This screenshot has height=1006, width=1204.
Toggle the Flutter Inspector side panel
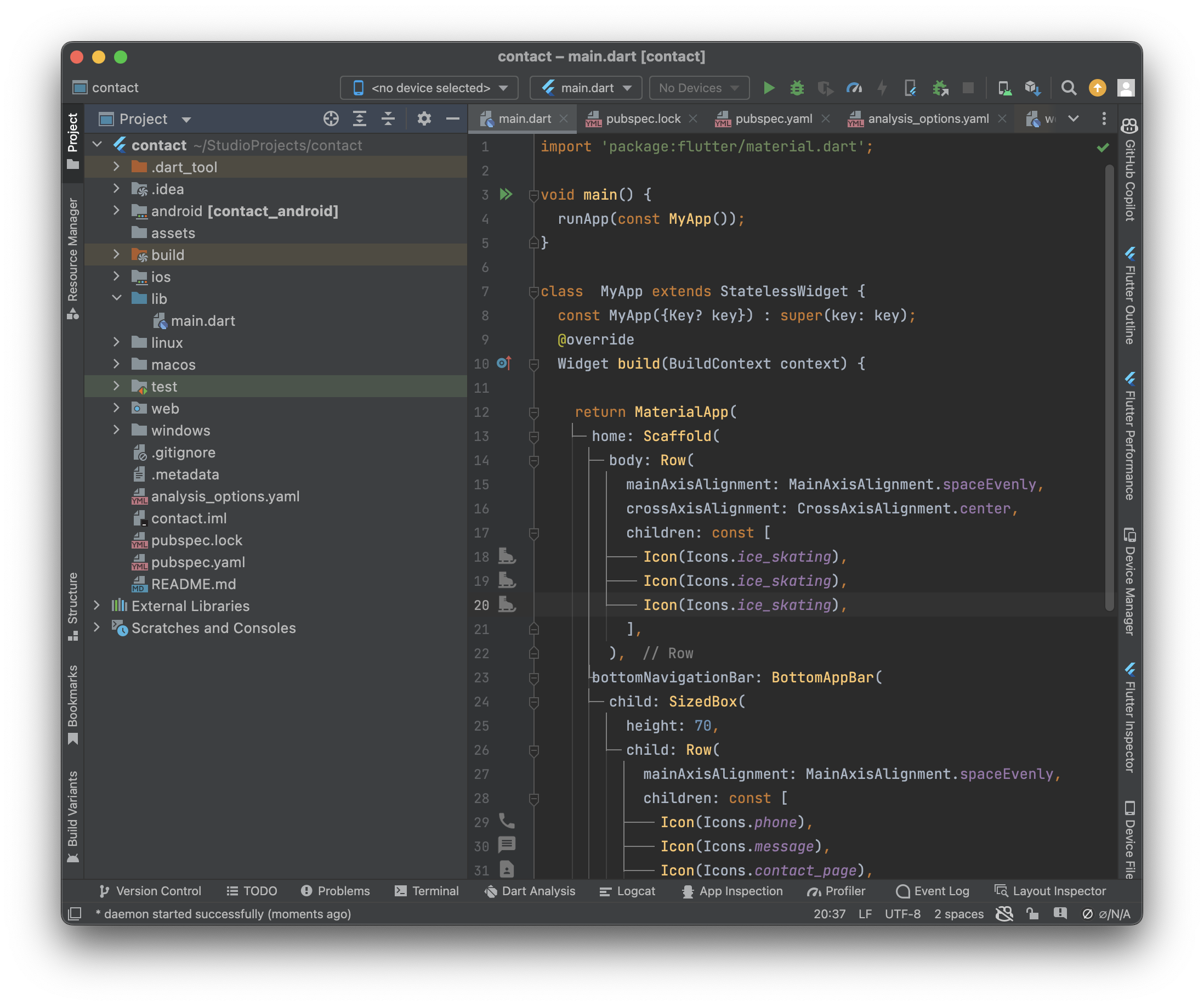[1129, 718]
